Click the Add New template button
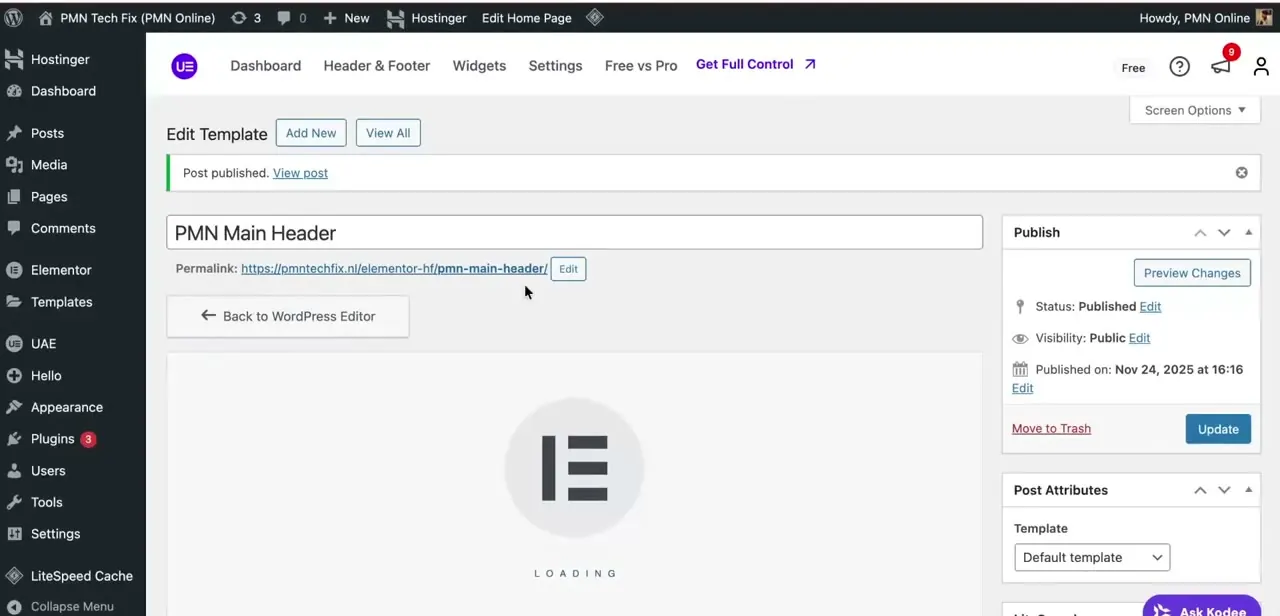Viewport: 1280px width, 616px height. (311, 133)
